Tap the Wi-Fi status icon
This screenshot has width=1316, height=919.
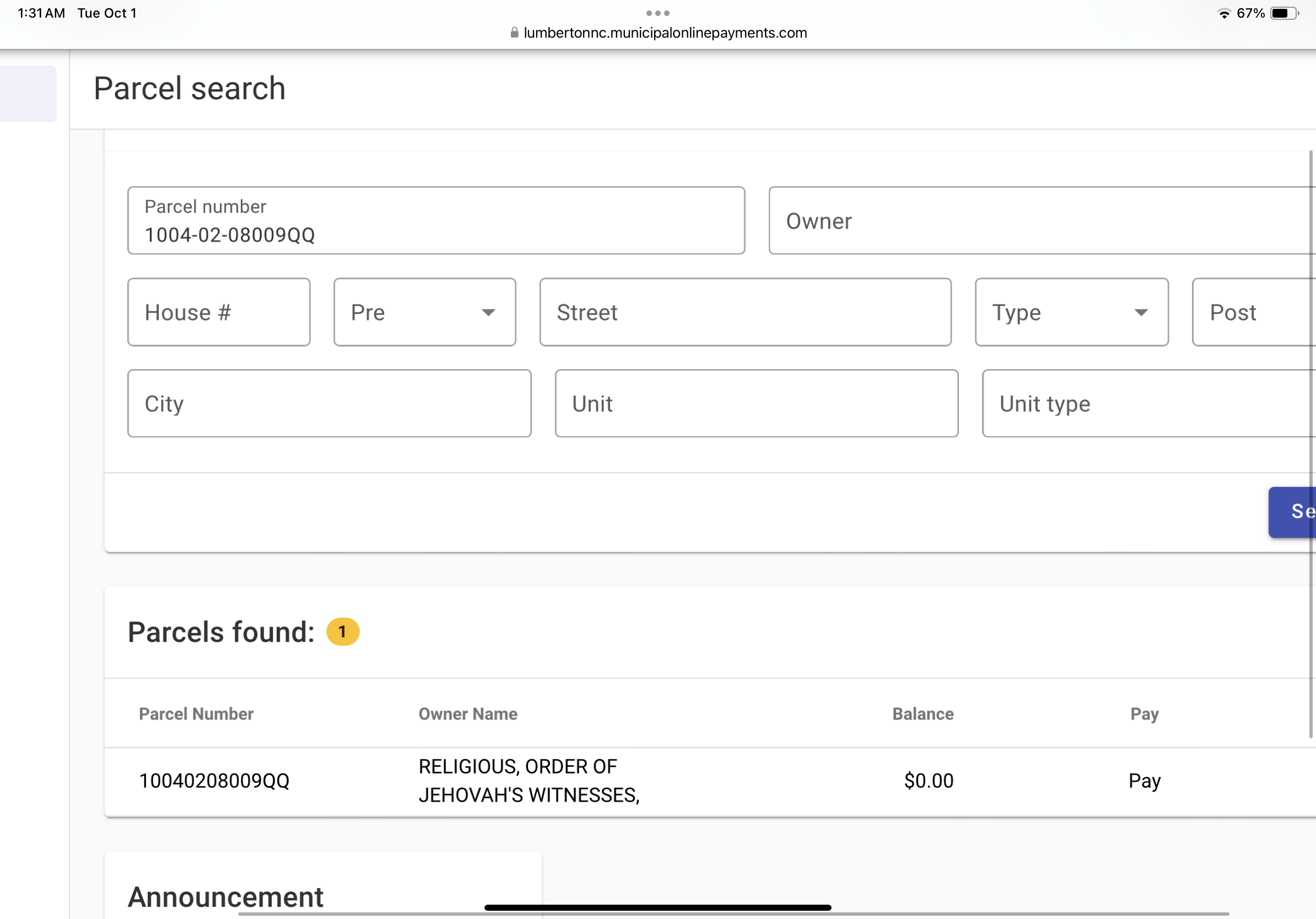point(1224,13)
